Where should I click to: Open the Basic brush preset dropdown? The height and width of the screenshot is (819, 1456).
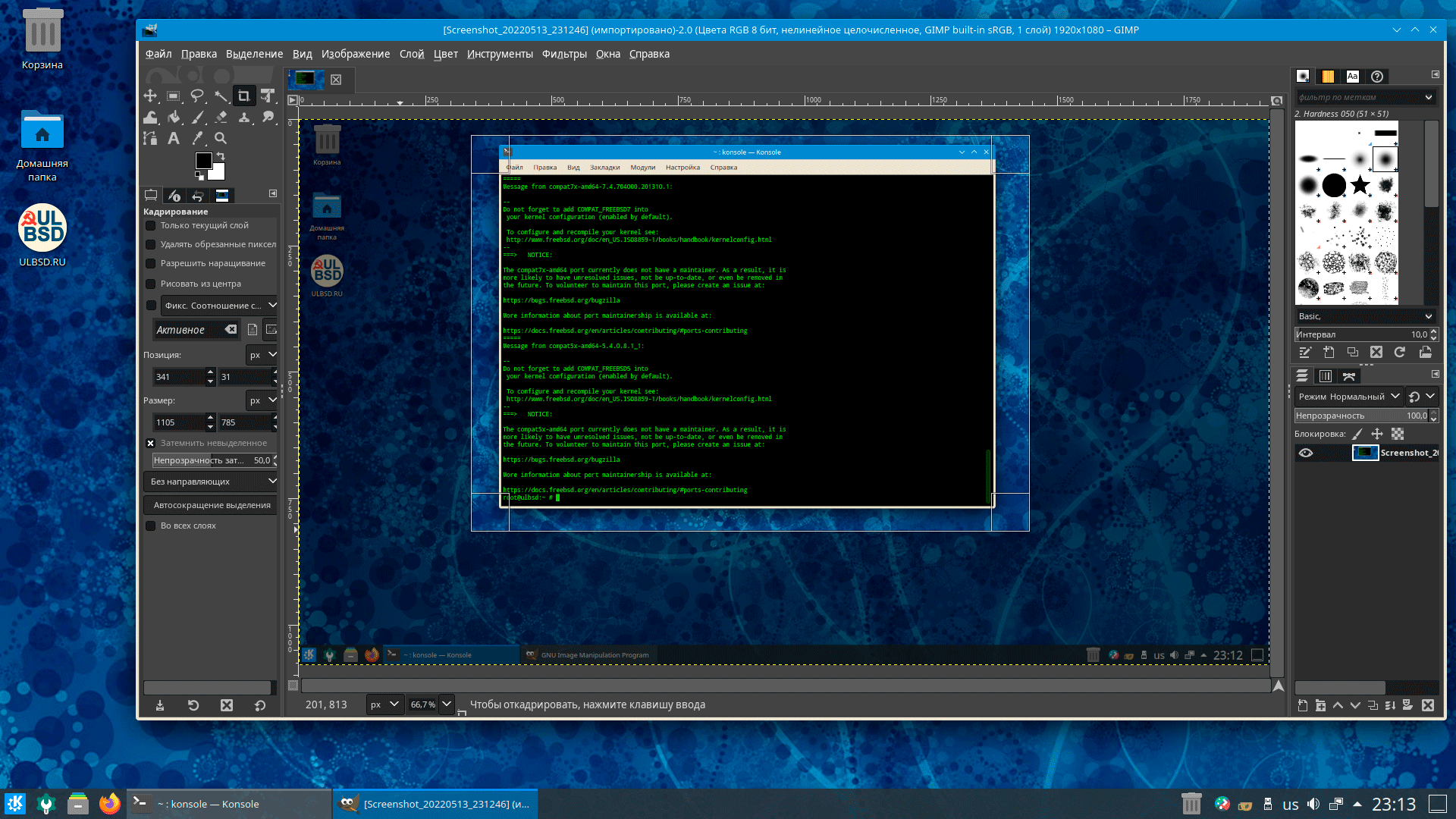point(1365,316)
